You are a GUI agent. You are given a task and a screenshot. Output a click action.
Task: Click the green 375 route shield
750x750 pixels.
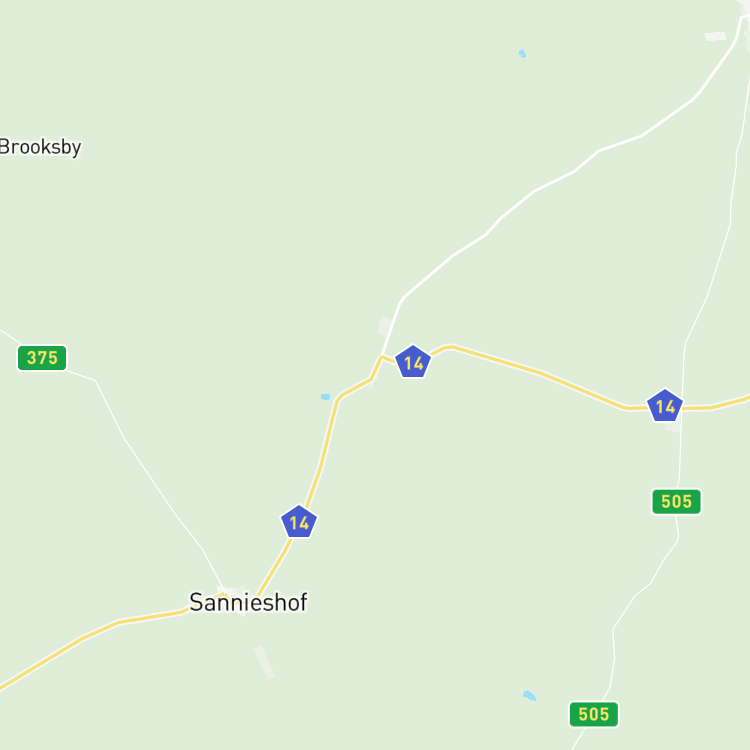click(42, 358)
